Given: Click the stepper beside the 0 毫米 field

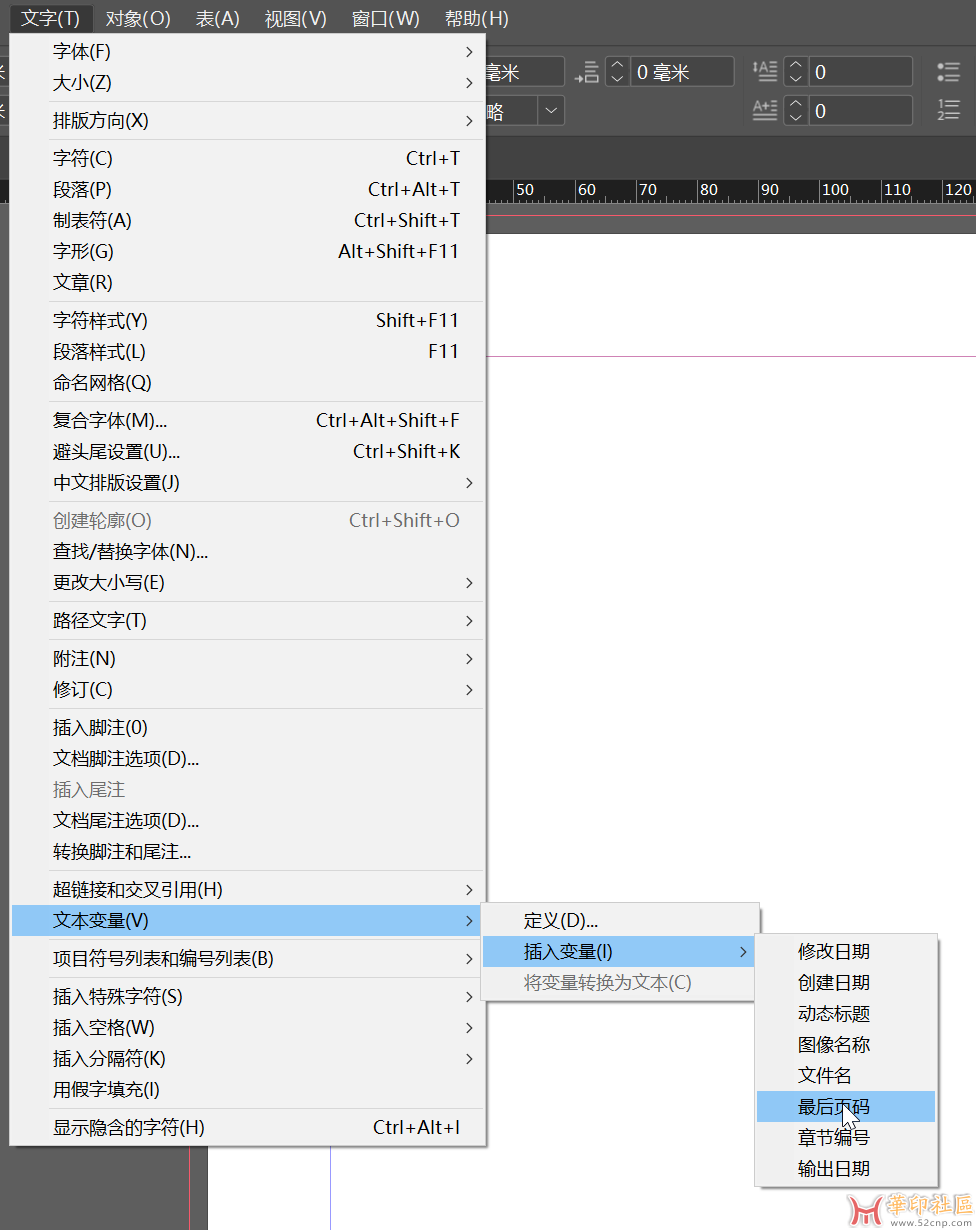Looking at the screenshot, I should coord(618,72).
